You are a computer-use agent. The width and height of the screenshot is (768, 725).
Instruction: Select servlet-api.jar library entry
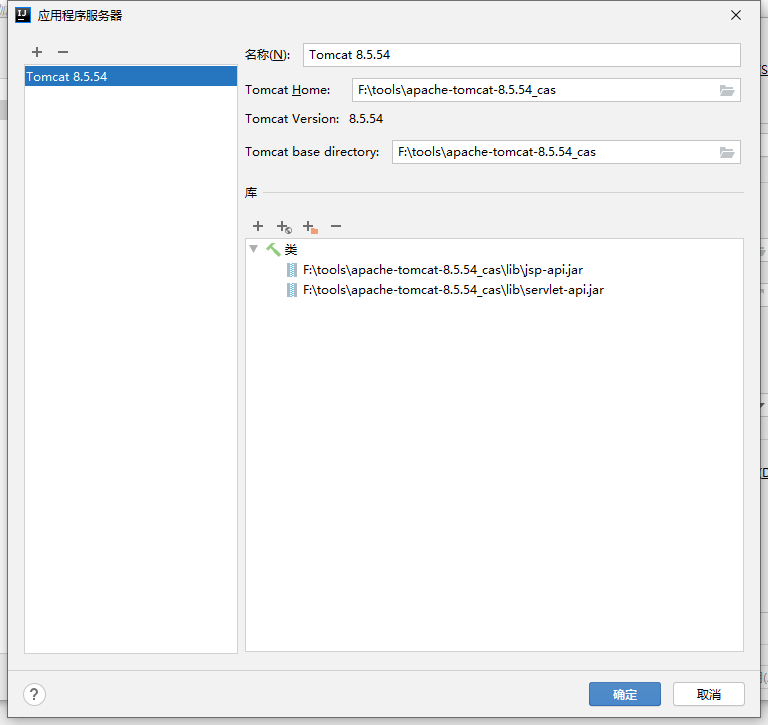[x=453, y=290]
